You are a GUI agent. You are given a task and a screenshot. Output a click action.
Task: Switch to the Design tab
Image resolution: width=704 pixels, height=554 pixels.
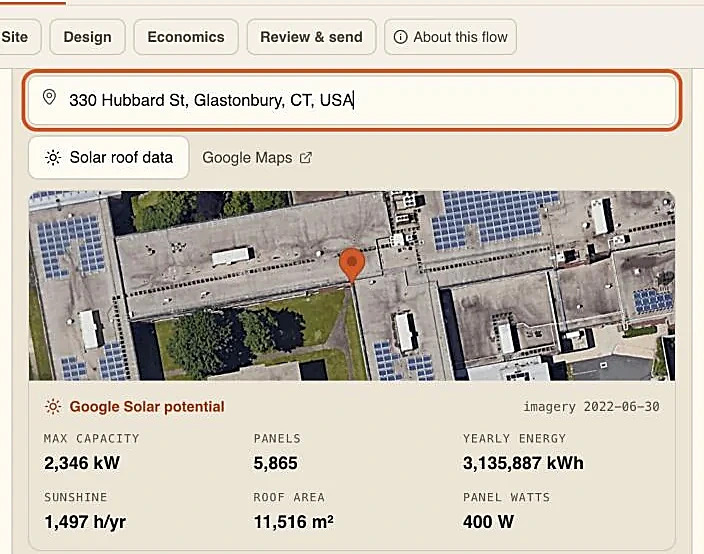(x=88, y=37)
